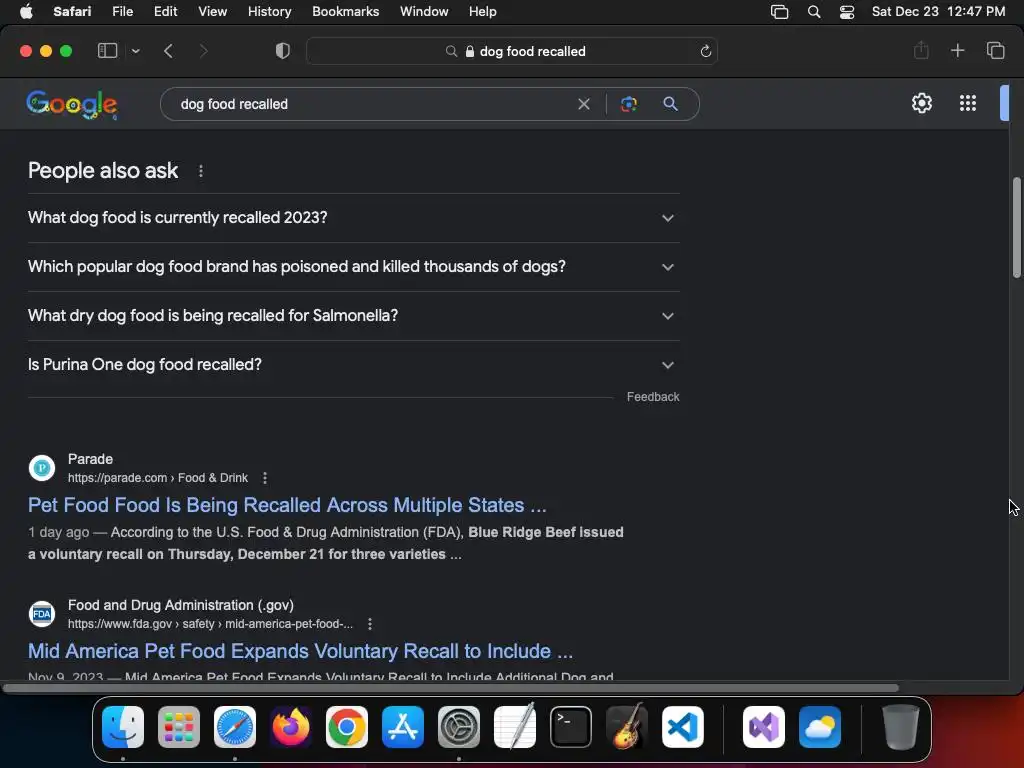The image size is (1024, 768).
Task: Open TextEdit from the Dock
Action: coord(515,727)
